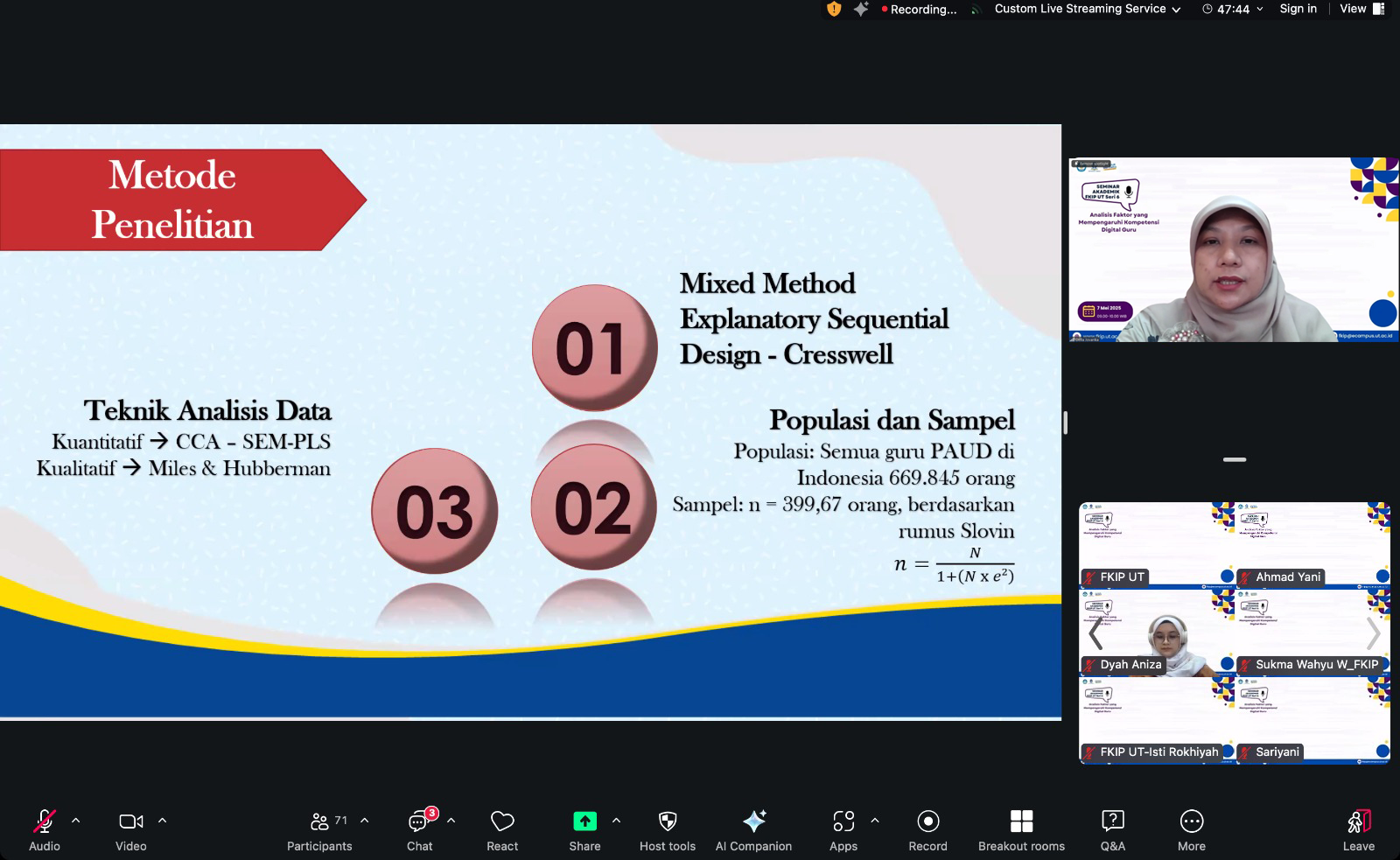Click AI Companion sparkle icon in top bar
Screen dimensions: 1400x860
coord(861,9)
